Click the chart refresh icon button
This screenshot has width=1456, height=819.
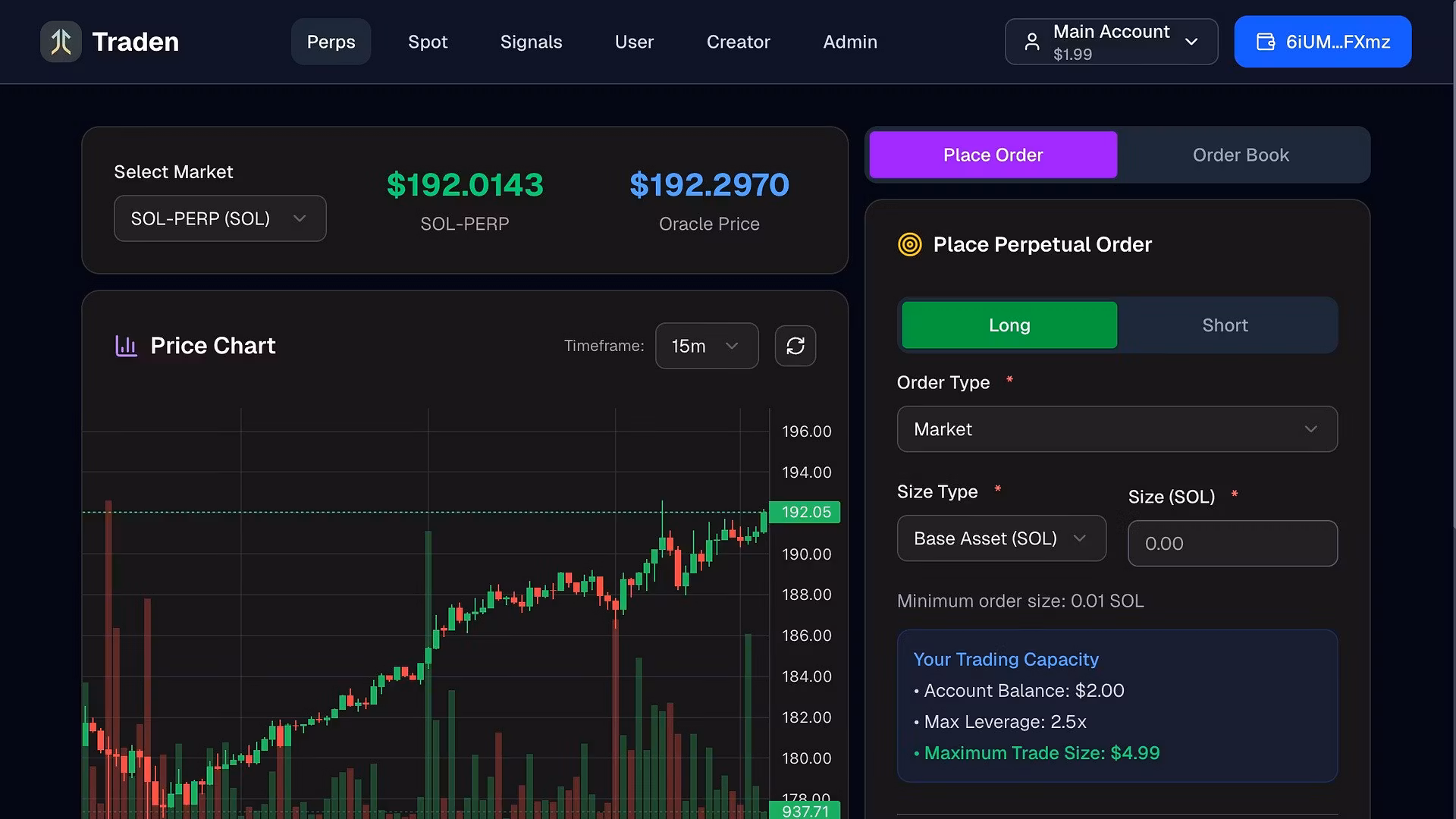(795, 346)
